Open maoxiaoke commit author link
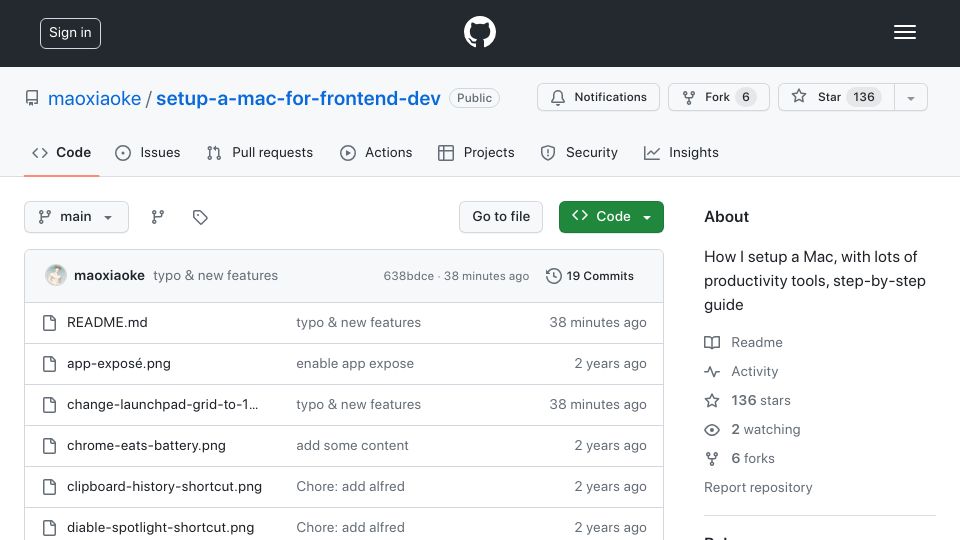This screenshot has height=540, width=960. coord(109,276)
